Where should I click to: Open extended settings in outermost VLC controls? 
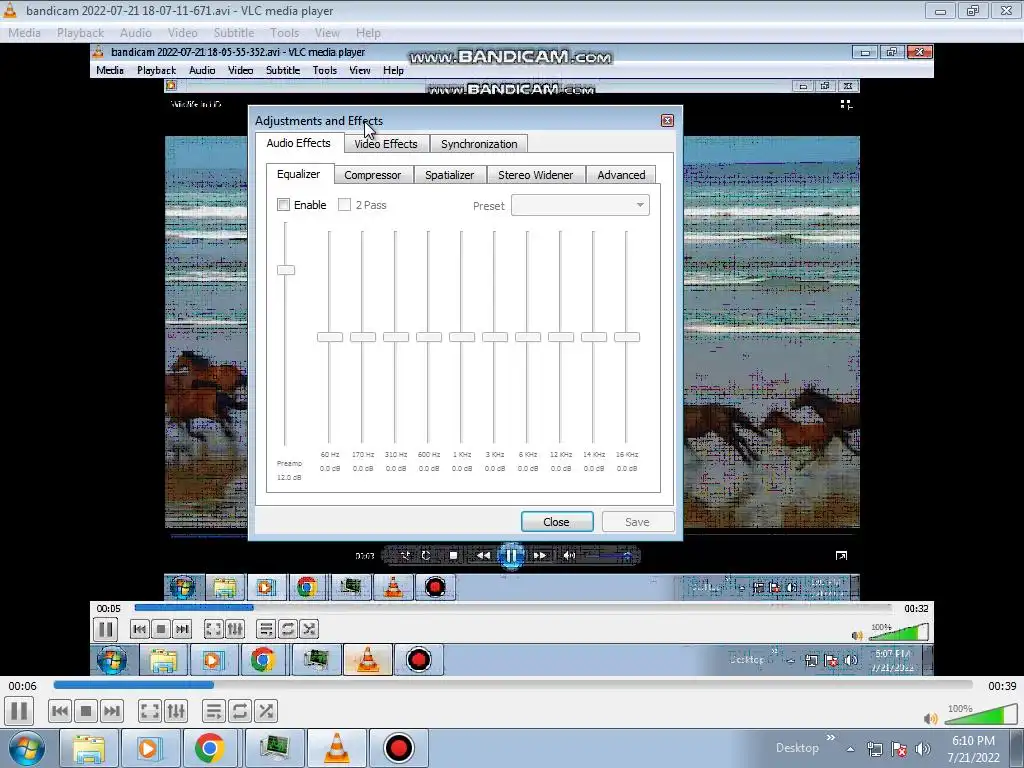pos(176,711)
